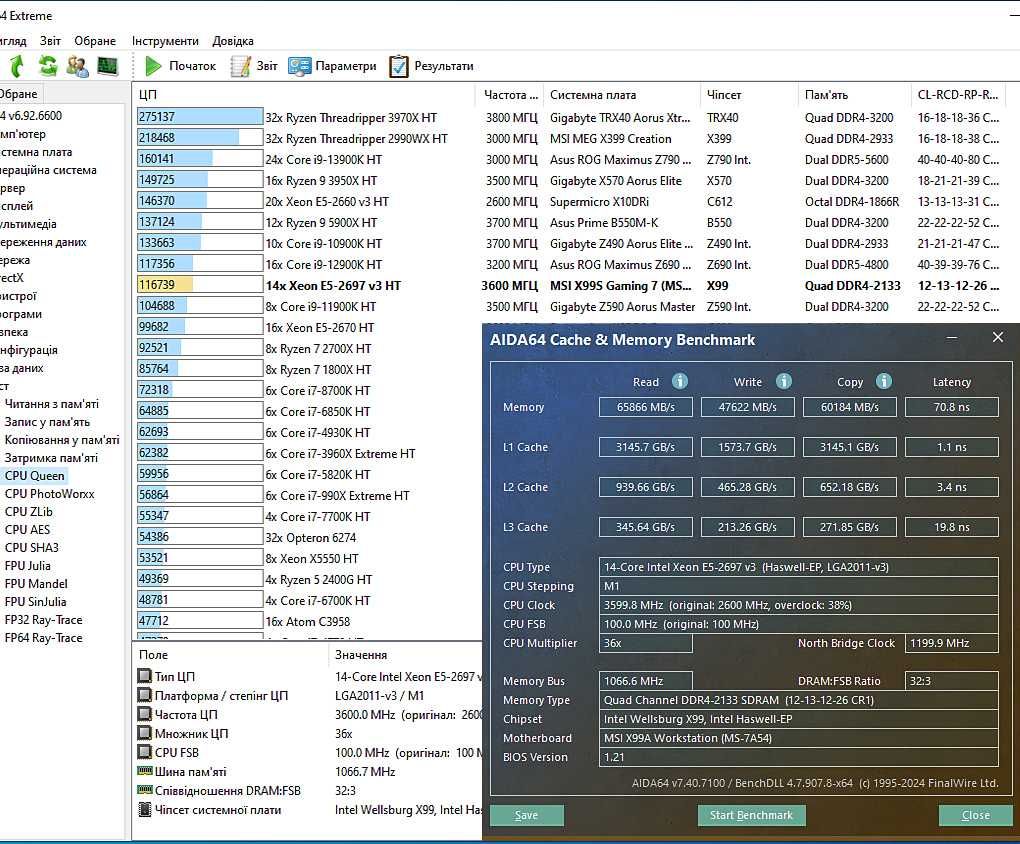This screenshot has width=1020, height=844.
Task: Select the 16x Atom C3958 row
Action: click(x=308, y=621)
